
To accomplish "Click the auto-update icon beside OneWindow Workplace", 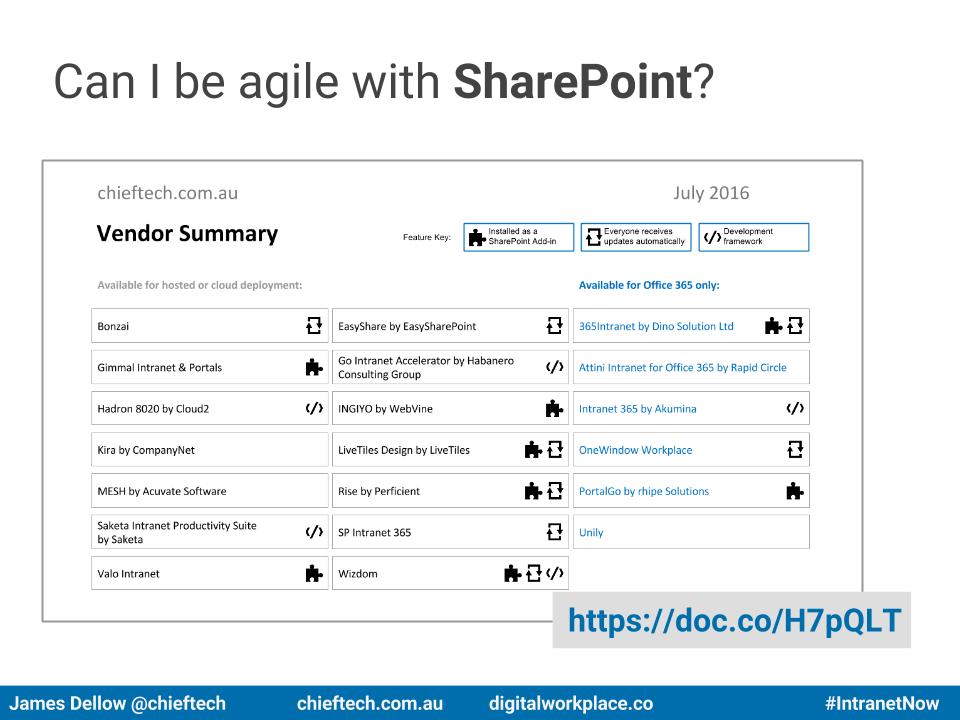I will click(795, 449).
